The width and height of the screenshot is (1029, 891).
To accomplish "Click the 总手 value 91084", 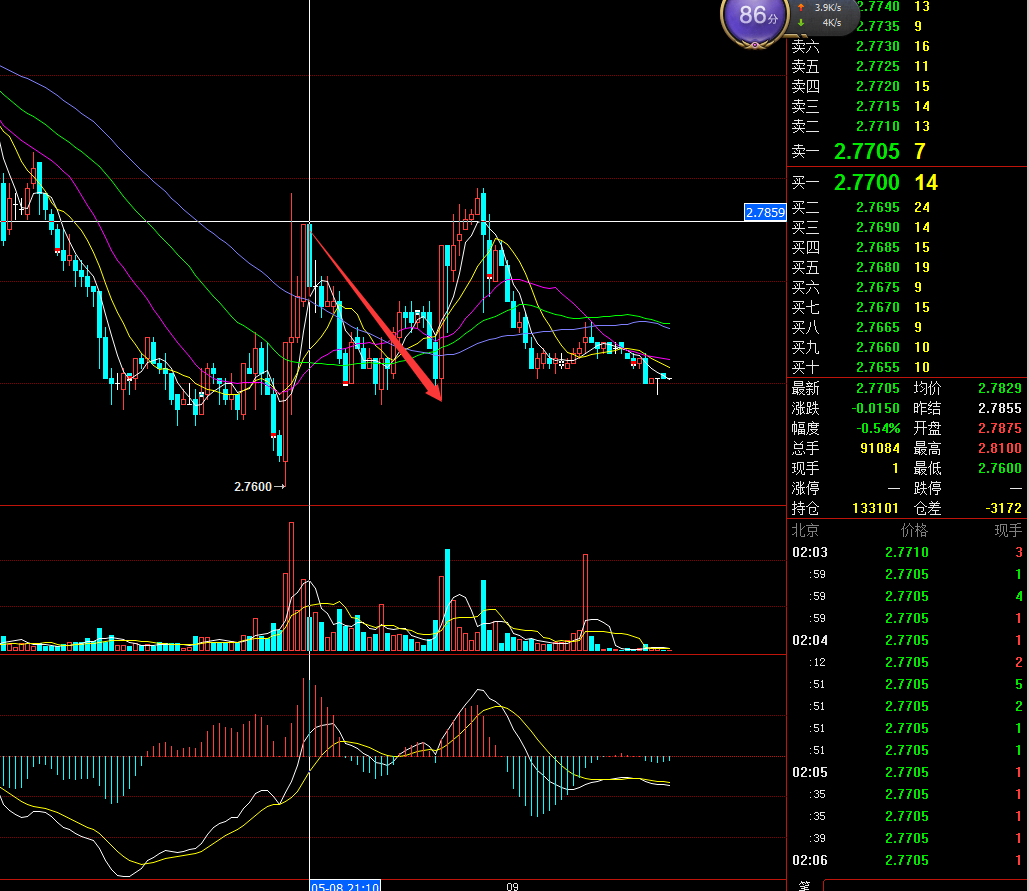I will point(880,448).
